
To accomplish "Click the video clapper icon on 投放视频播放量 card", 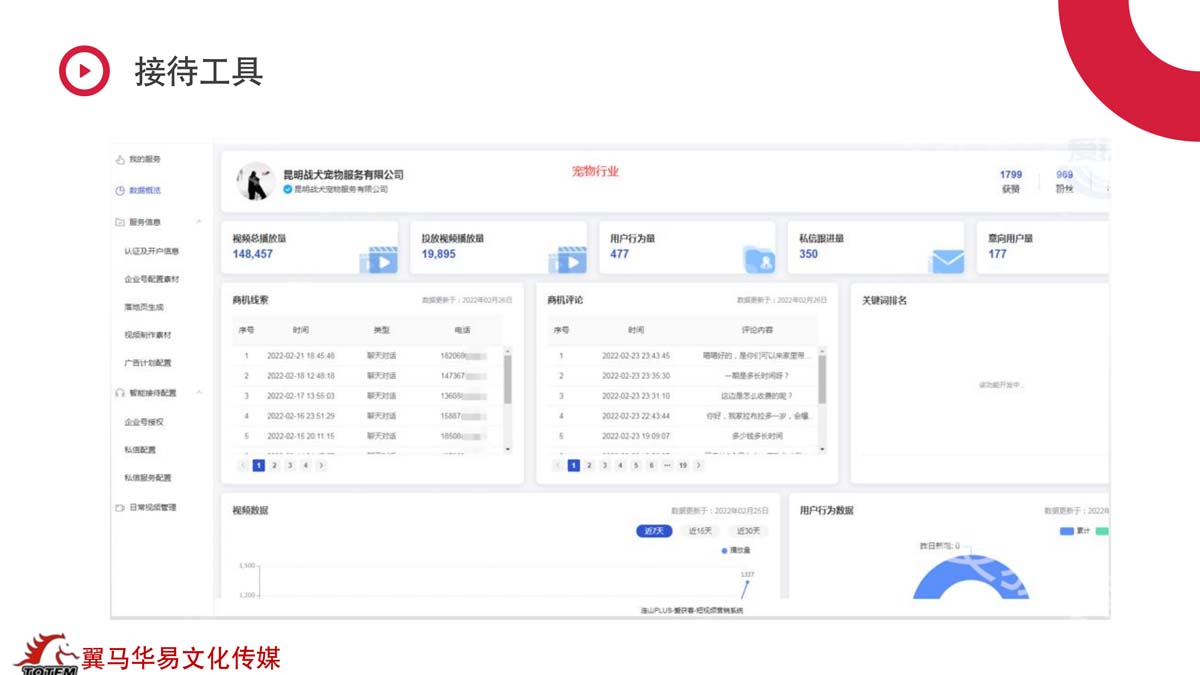I will click(x=568, y=260).
